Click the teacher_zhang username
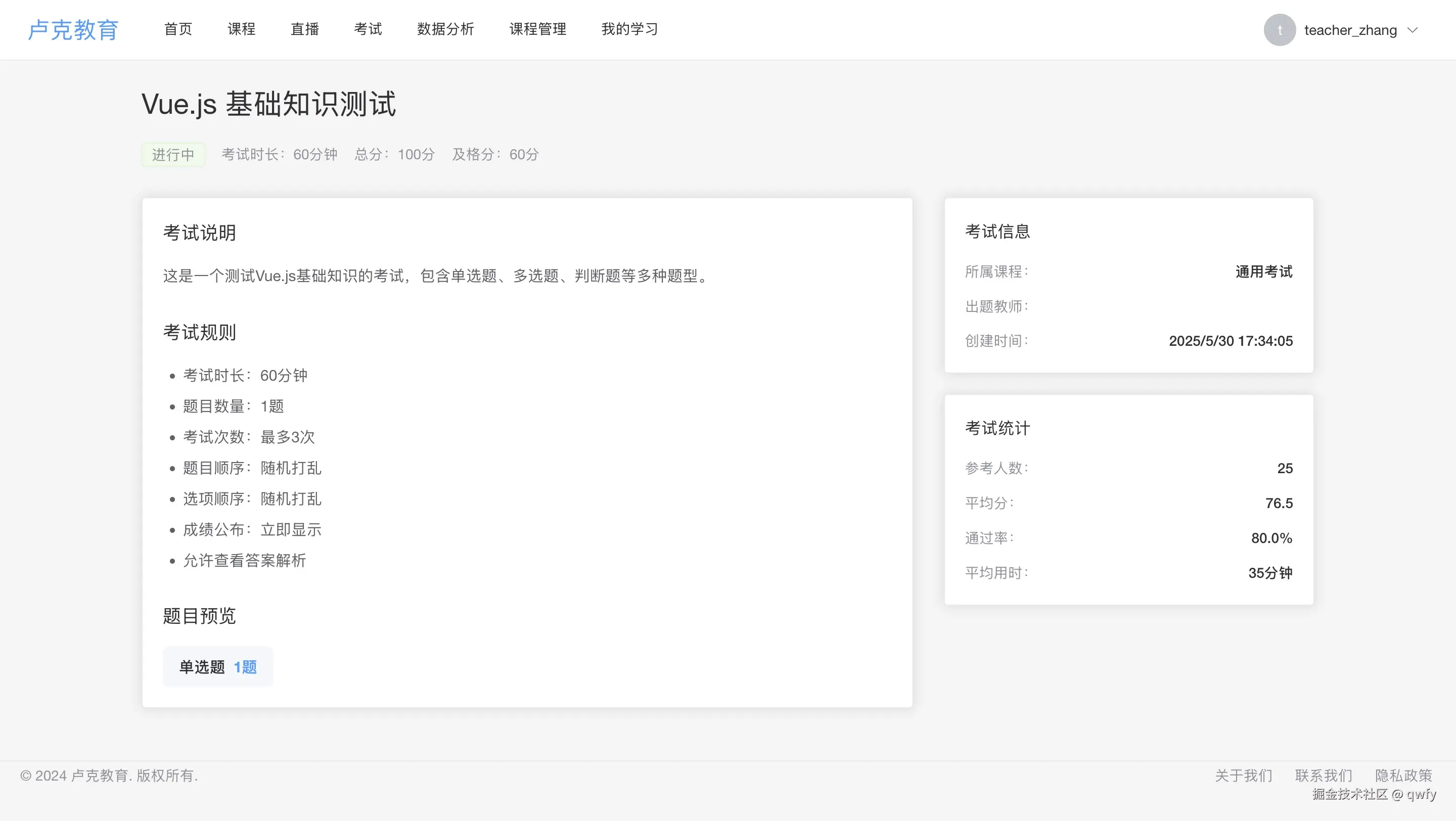The width and height of the screenshot is (1456, 821). [1350, 30]
